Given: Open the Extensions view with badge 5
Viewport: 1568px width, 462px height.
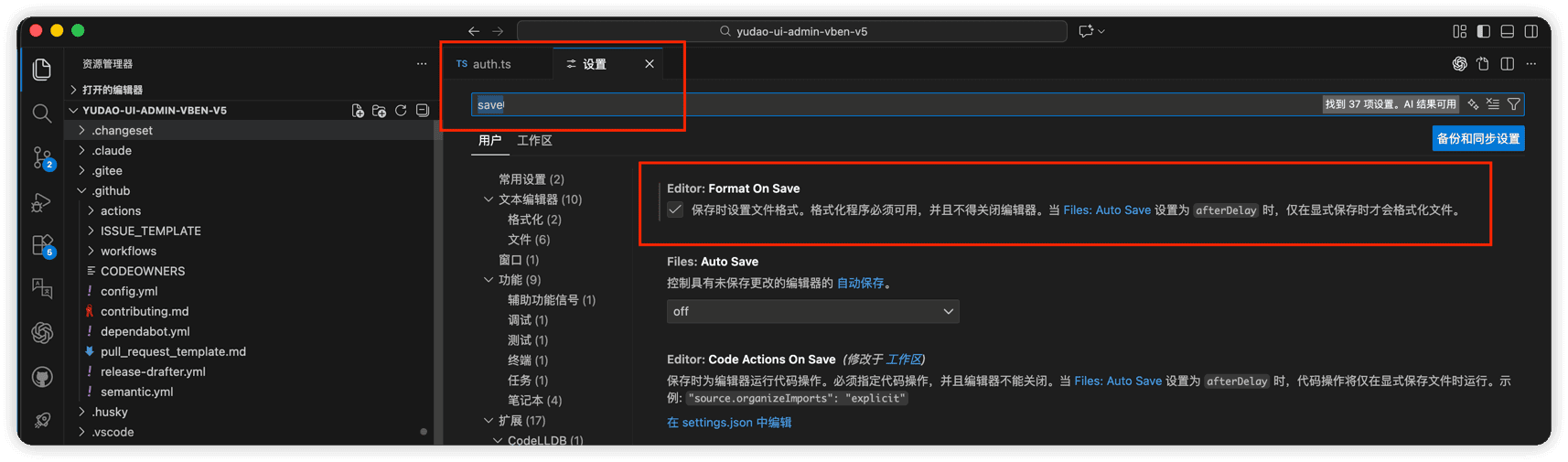Looking at the screenshot, I should pos(42,245).
